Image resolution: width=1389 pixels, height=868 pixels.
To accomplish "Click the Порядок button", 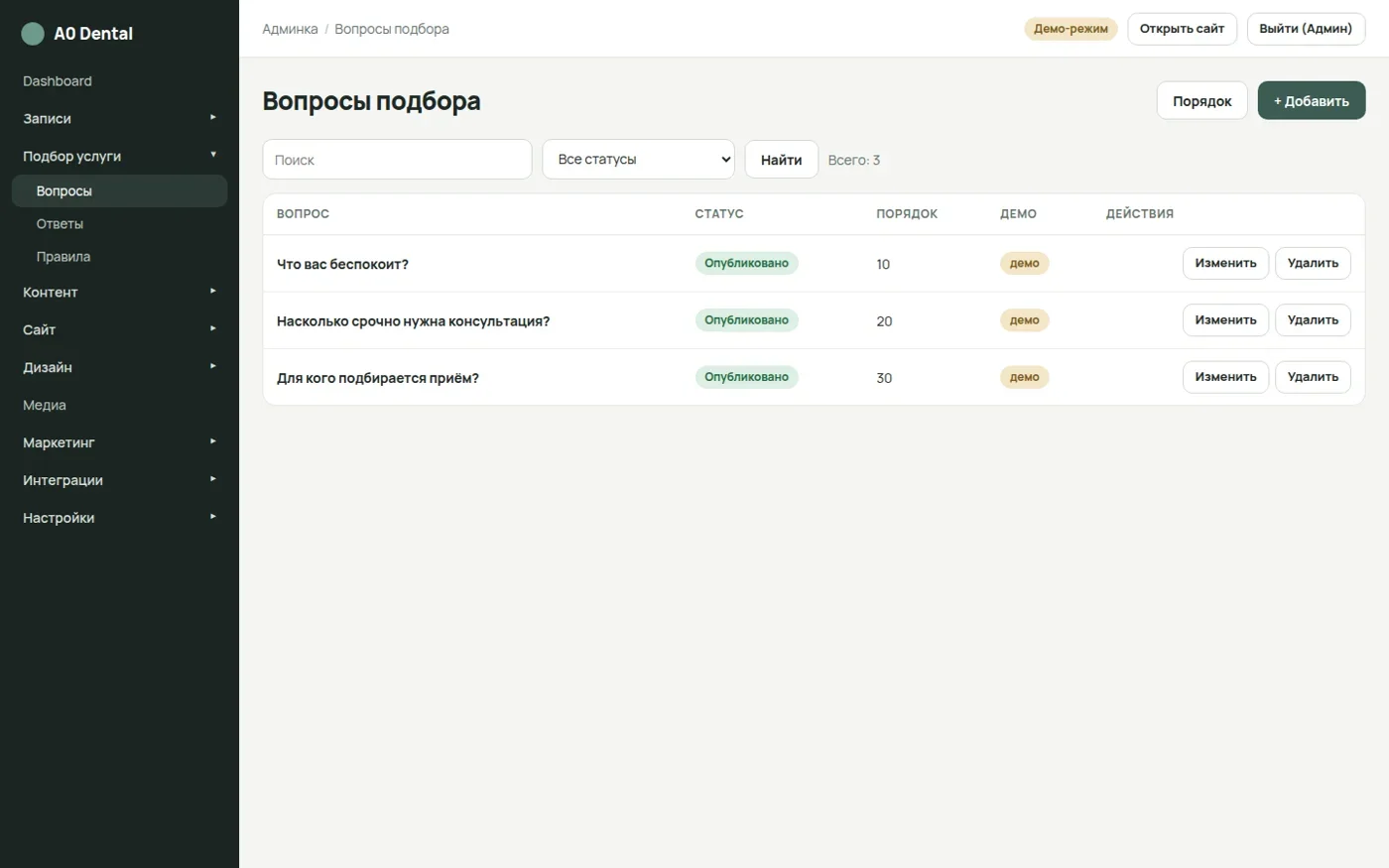I will [x=1201, y=101].
